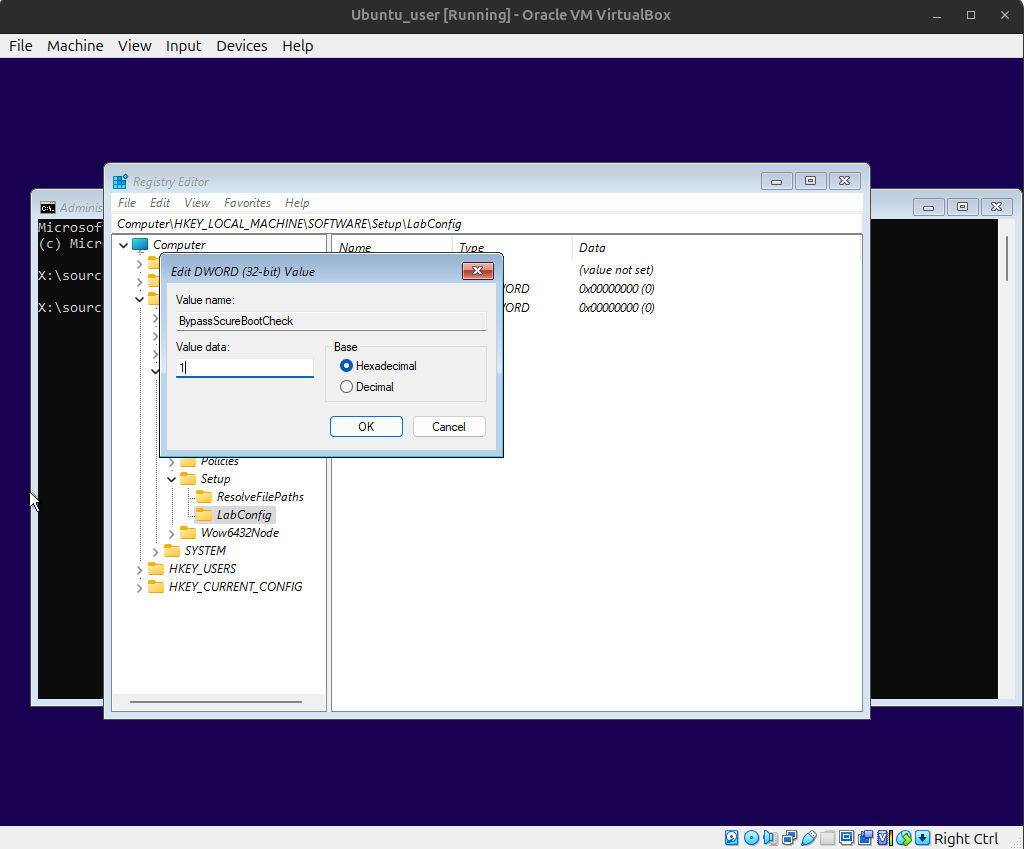The image size is (1024, 849).
Task: Minimize the Registry Editor window
Action: 776,181
